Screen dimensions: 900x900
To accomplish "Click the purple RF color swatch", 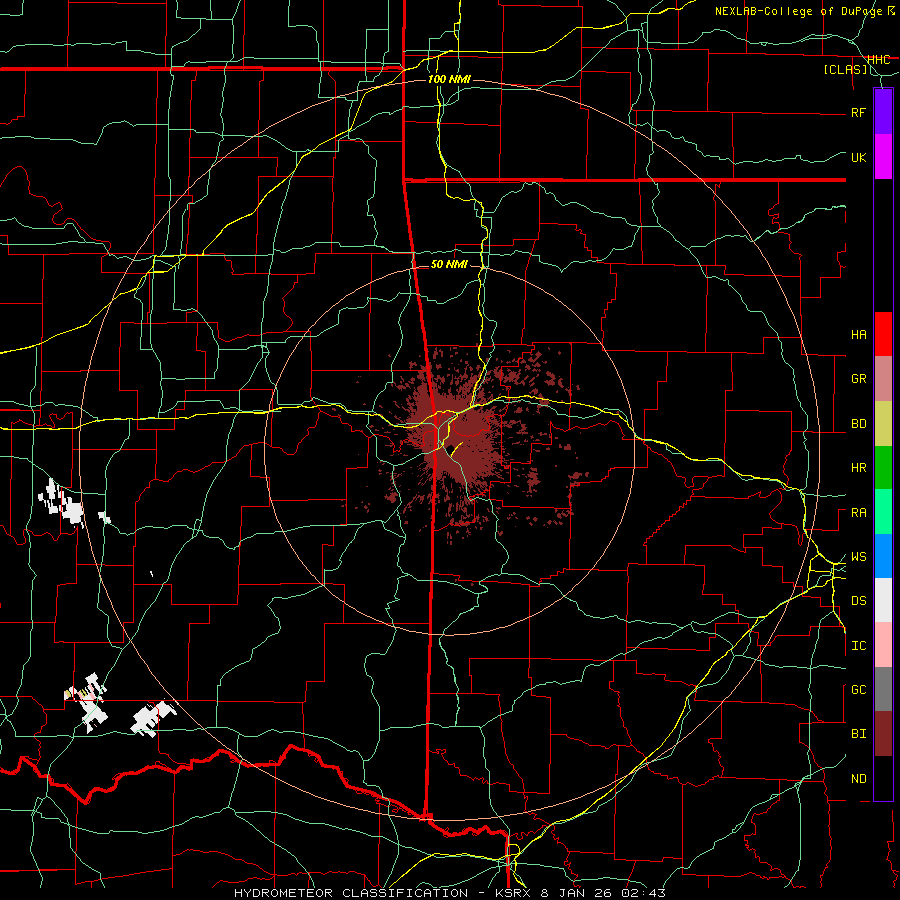I will pyautogui.click(x=883, y=112).
